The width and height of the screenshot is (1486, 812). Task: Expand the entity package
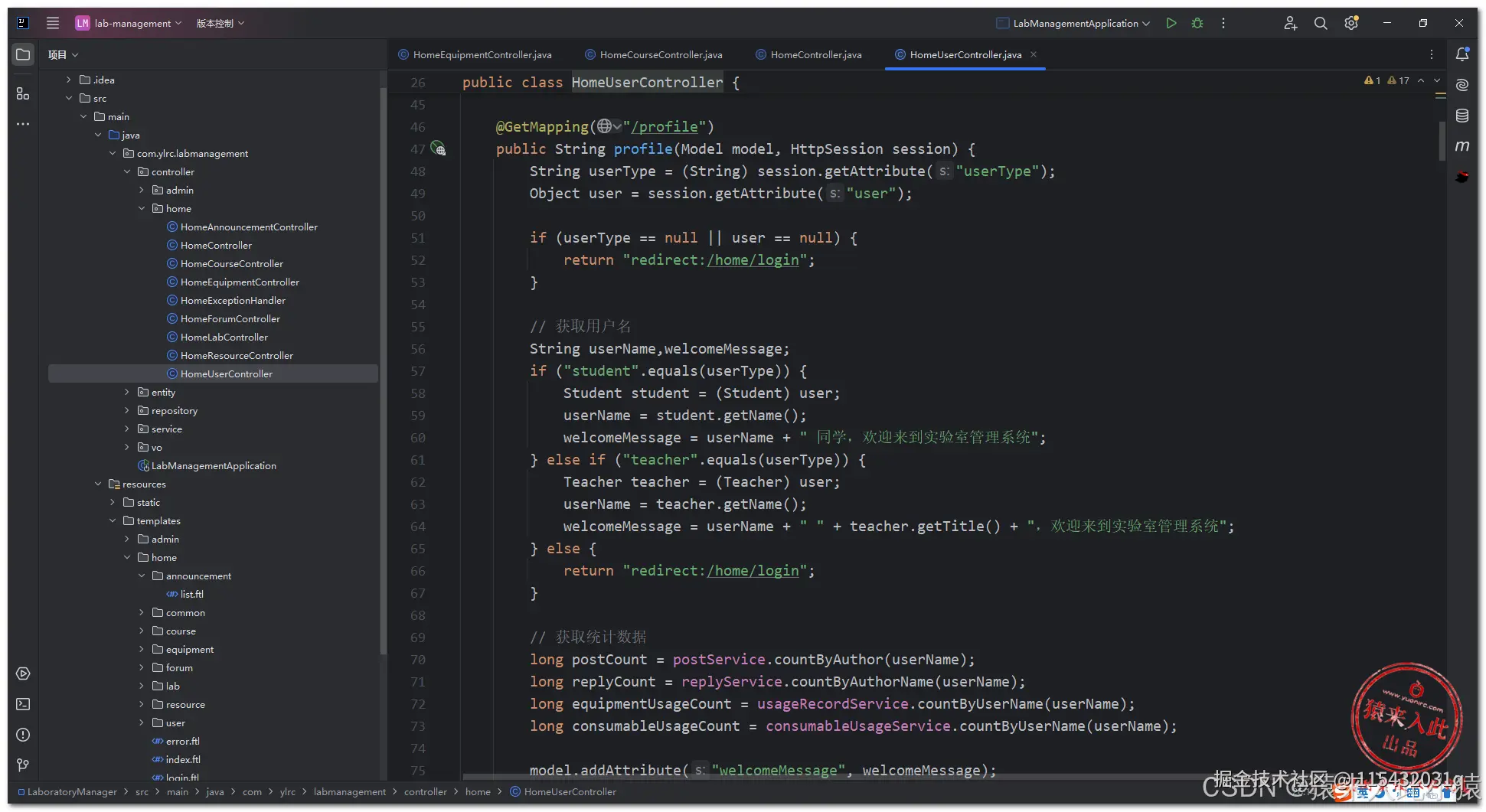(x=127, y=392)
